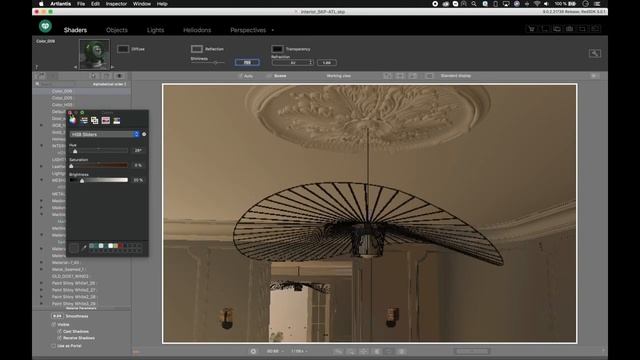Click the shopping cart store icon
Viewport: 640px width, 360px height.
[531, 29]
